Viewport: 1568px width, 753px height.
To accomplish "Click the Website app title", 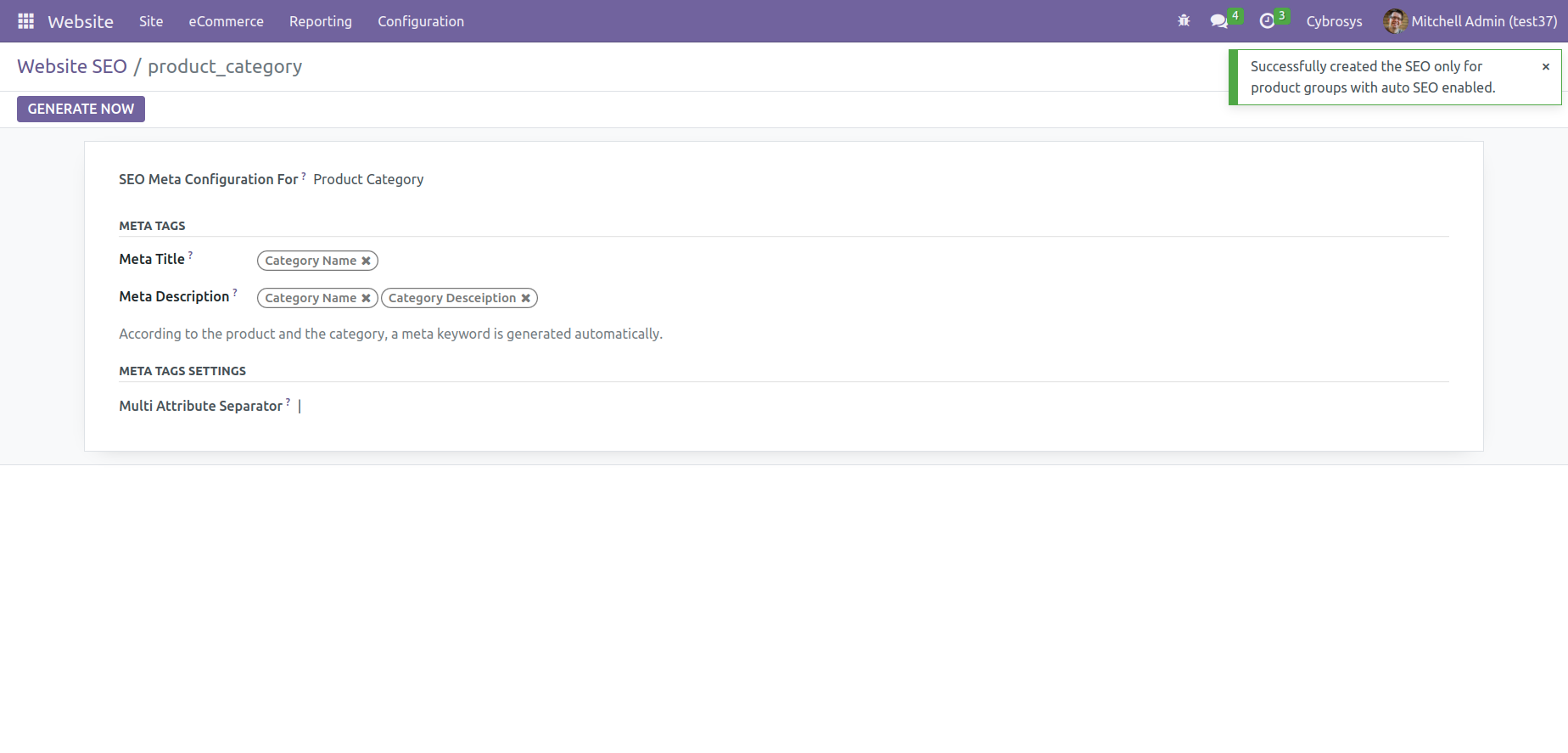I will (81, 21).
